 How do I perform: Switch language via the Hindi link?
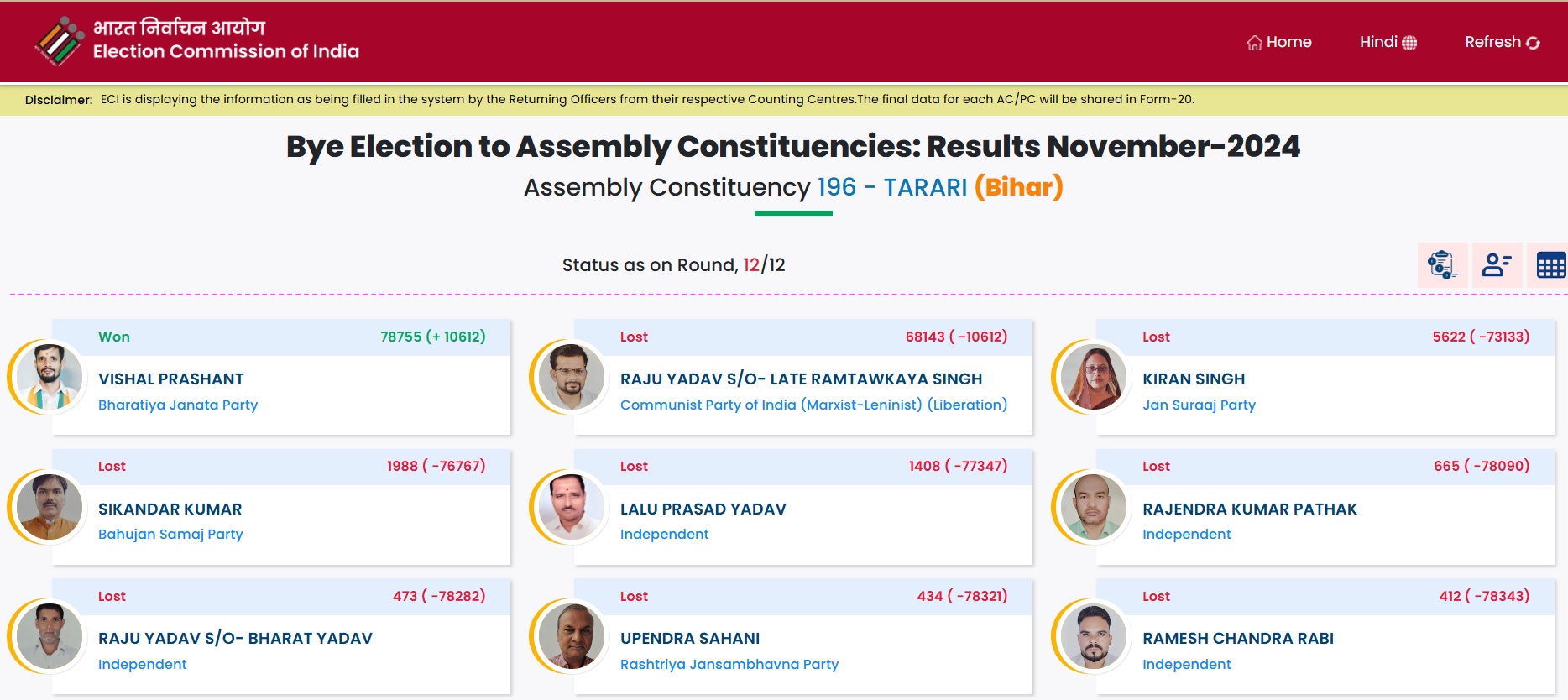(1378, 42)
